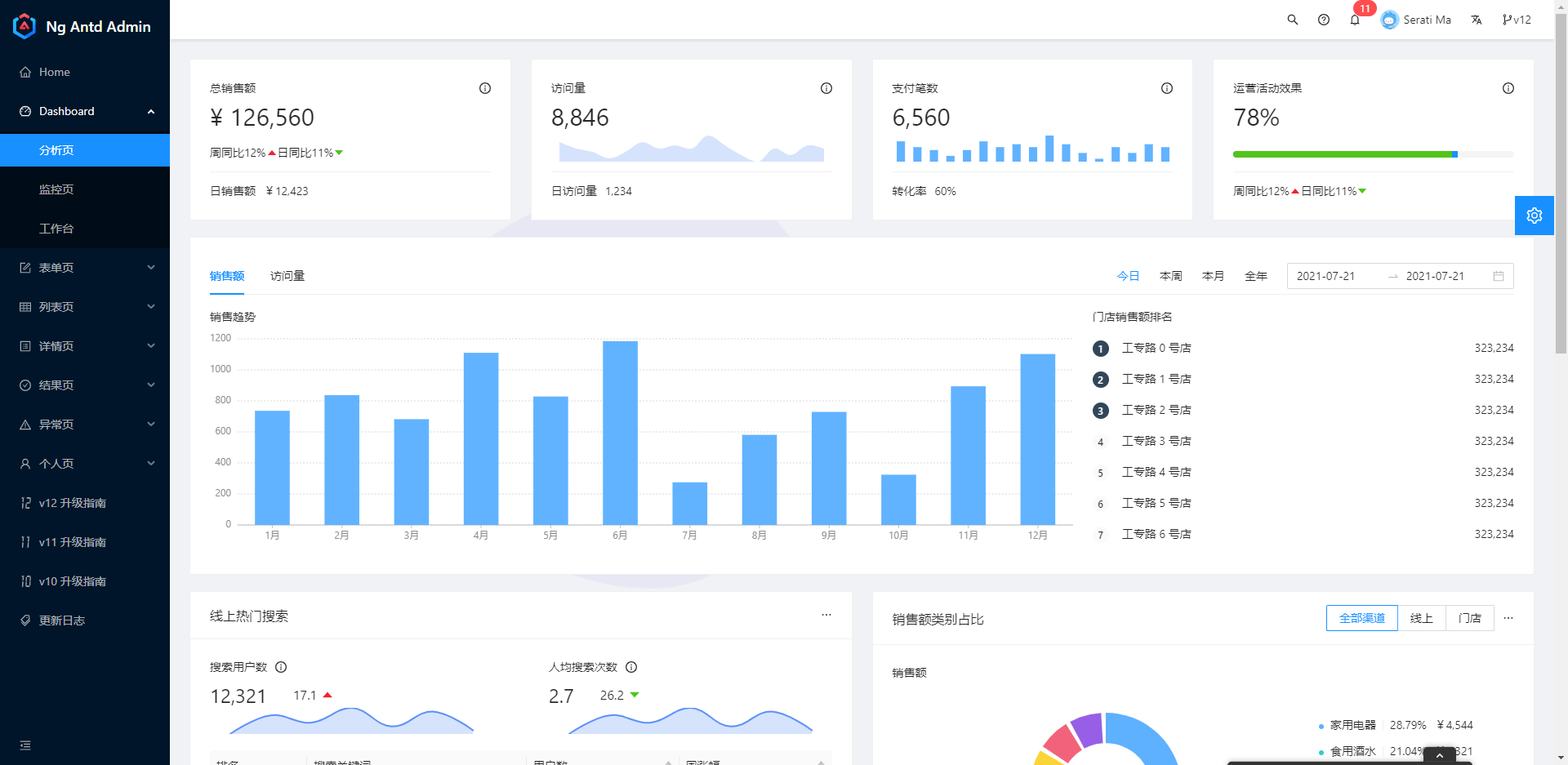Expand the 表单页 sidebar submenu
1568x765 pixels.
tap(85, 268)
